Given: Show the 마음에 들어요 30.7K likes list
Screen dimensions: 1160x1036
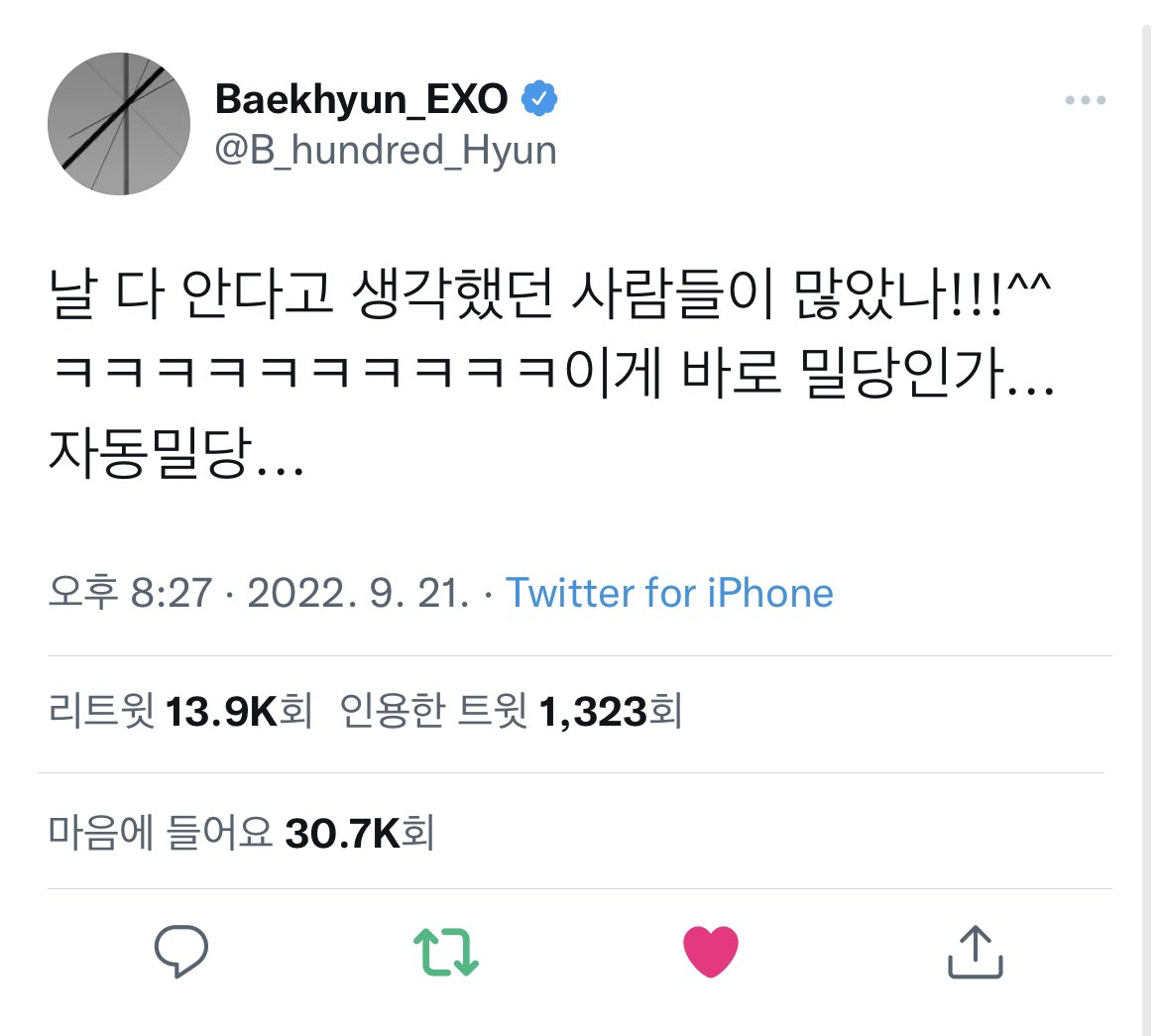Looking at the screenshot, I should point(241,833).
